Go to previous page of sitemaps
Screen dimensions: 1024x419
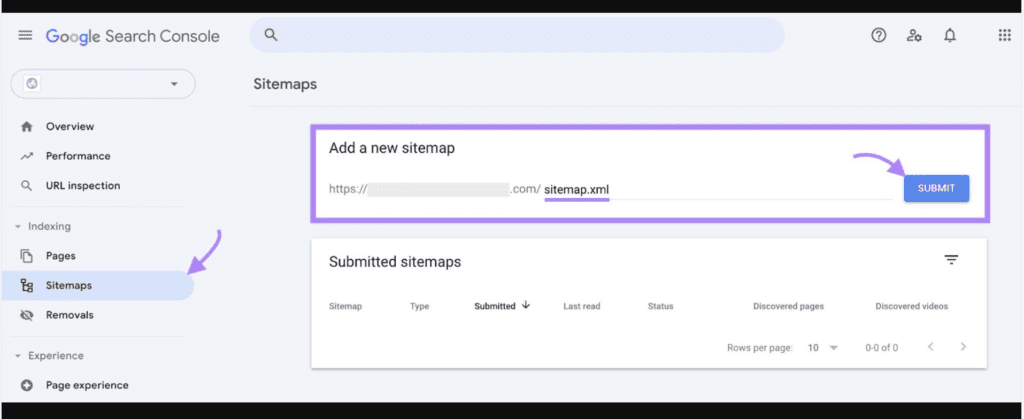931,347
